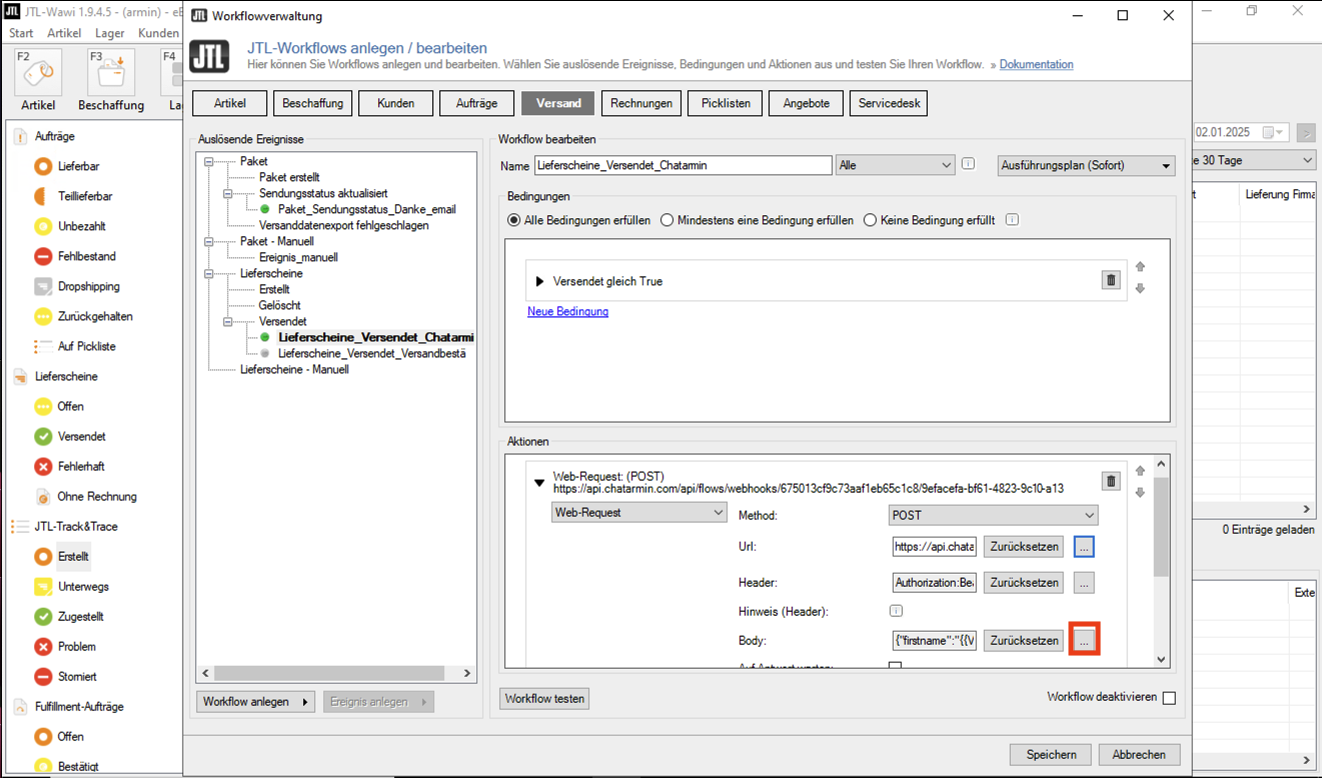This screenshot has width=1322, height=778.
Task: Click the Speichern button
Action: (1050, 754)
